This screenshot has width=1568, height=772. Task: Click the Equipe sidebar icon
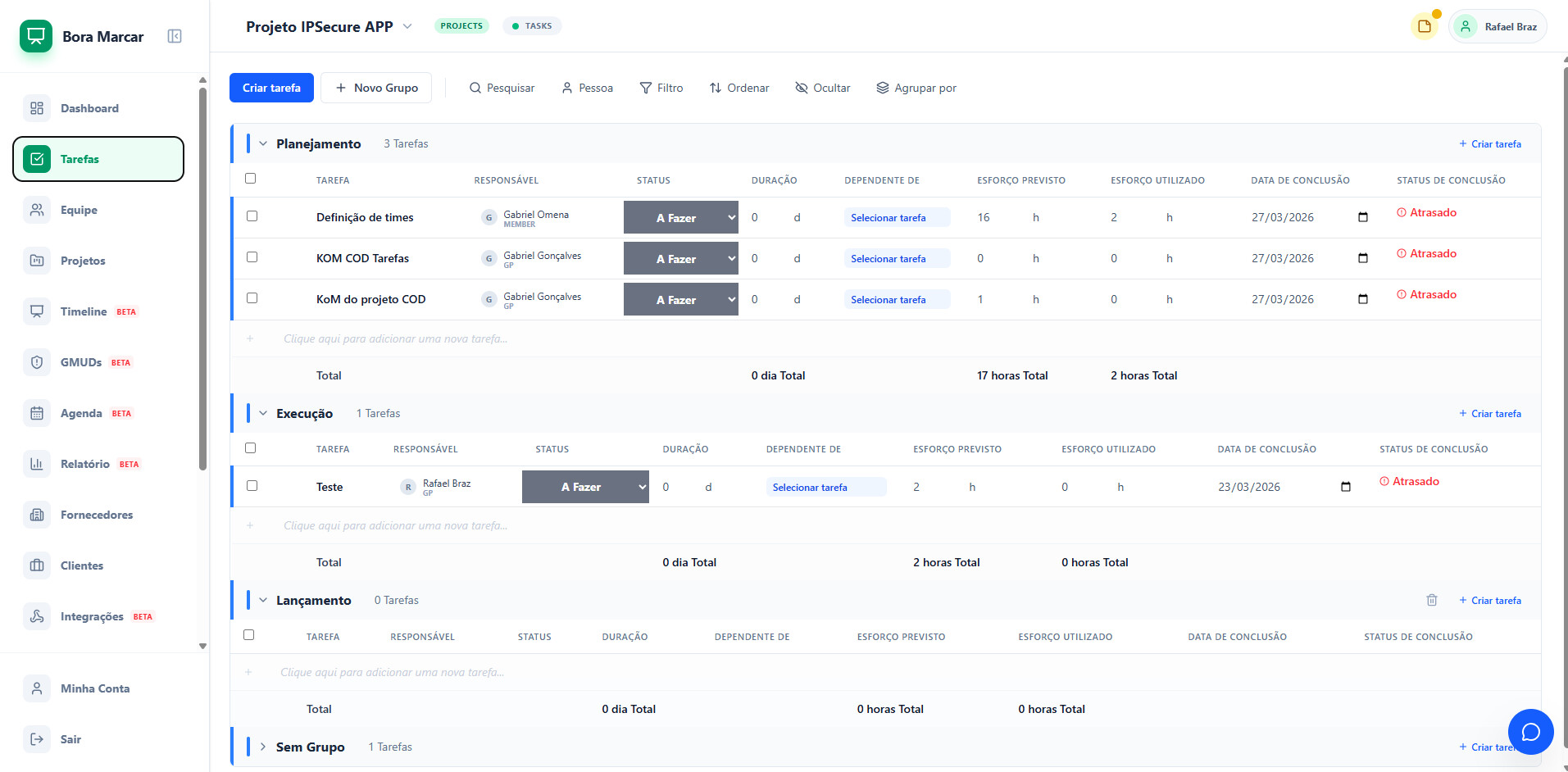pos(37,210)
